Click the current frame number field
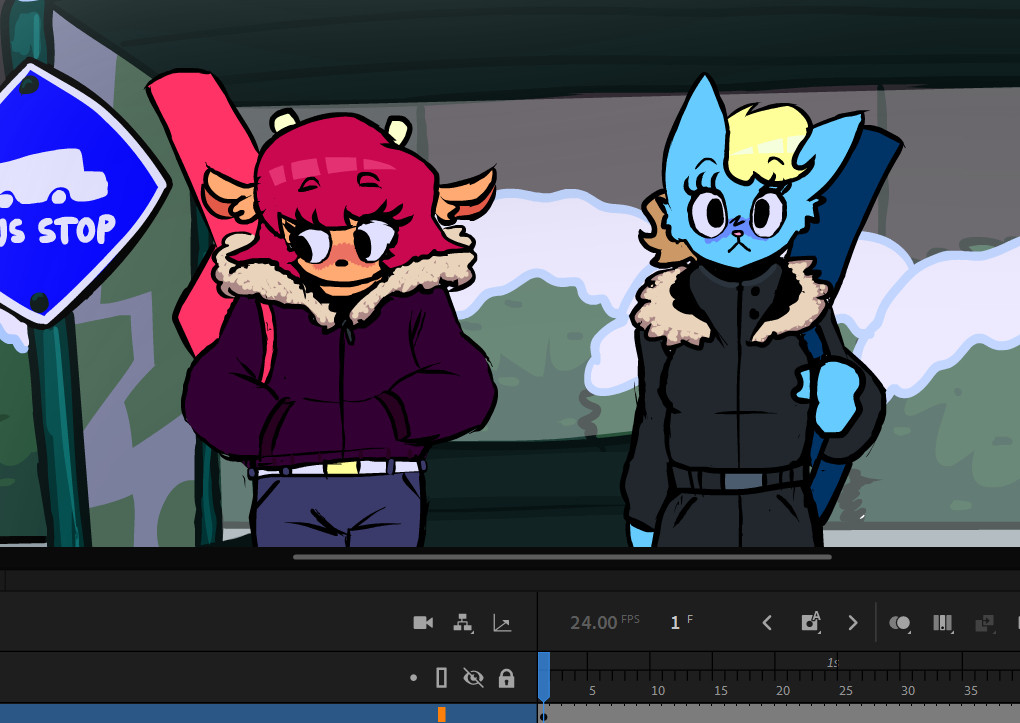The height and width of the screenshot is (723, 1020). point(675,623)
